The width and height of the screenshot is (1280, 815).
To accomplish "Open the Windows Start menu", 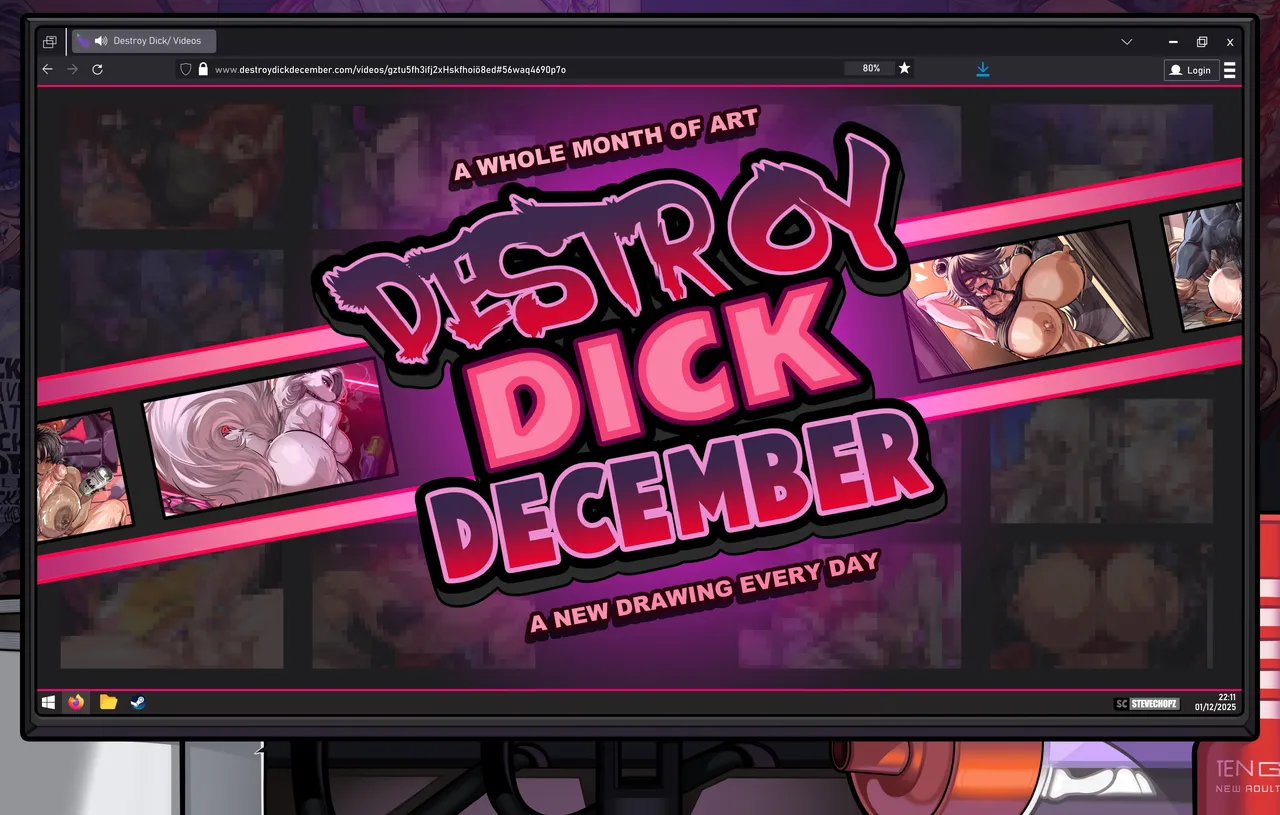I will 48,703.
